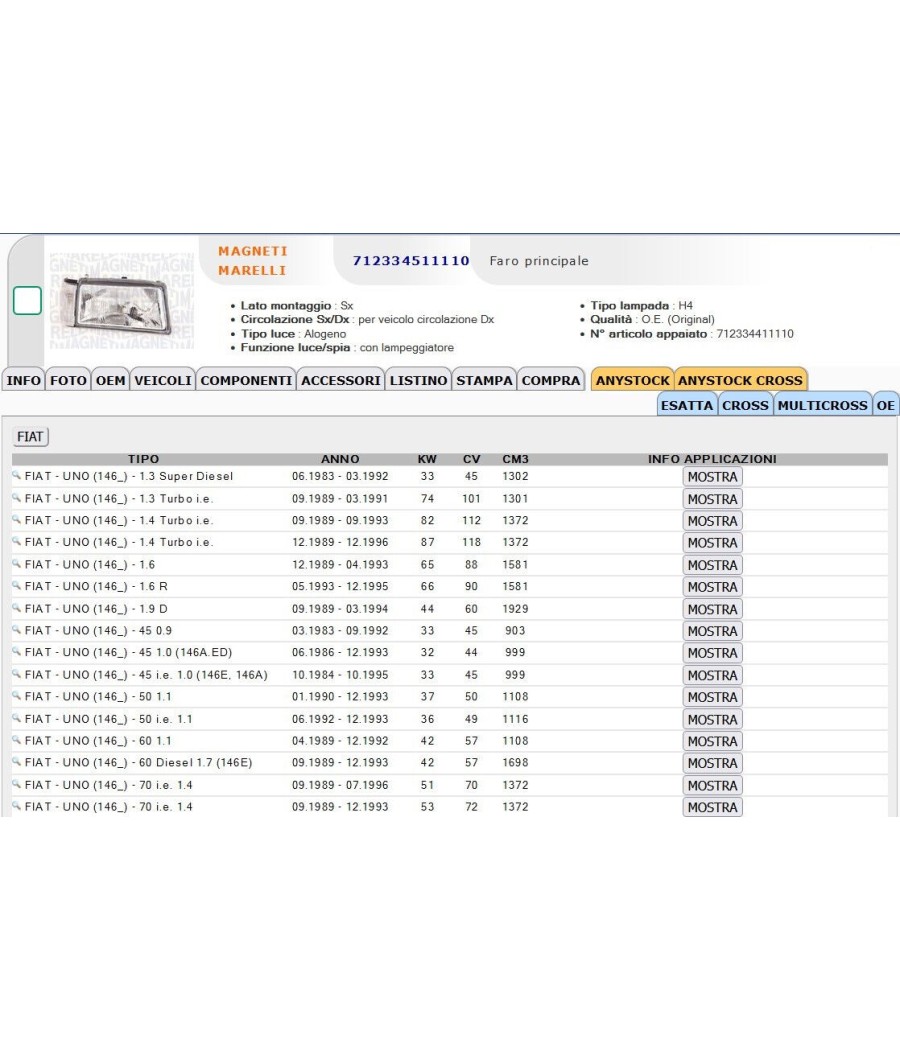Switch to the FOTO tab
900x1050 pixels.
[x=68, y=380]
